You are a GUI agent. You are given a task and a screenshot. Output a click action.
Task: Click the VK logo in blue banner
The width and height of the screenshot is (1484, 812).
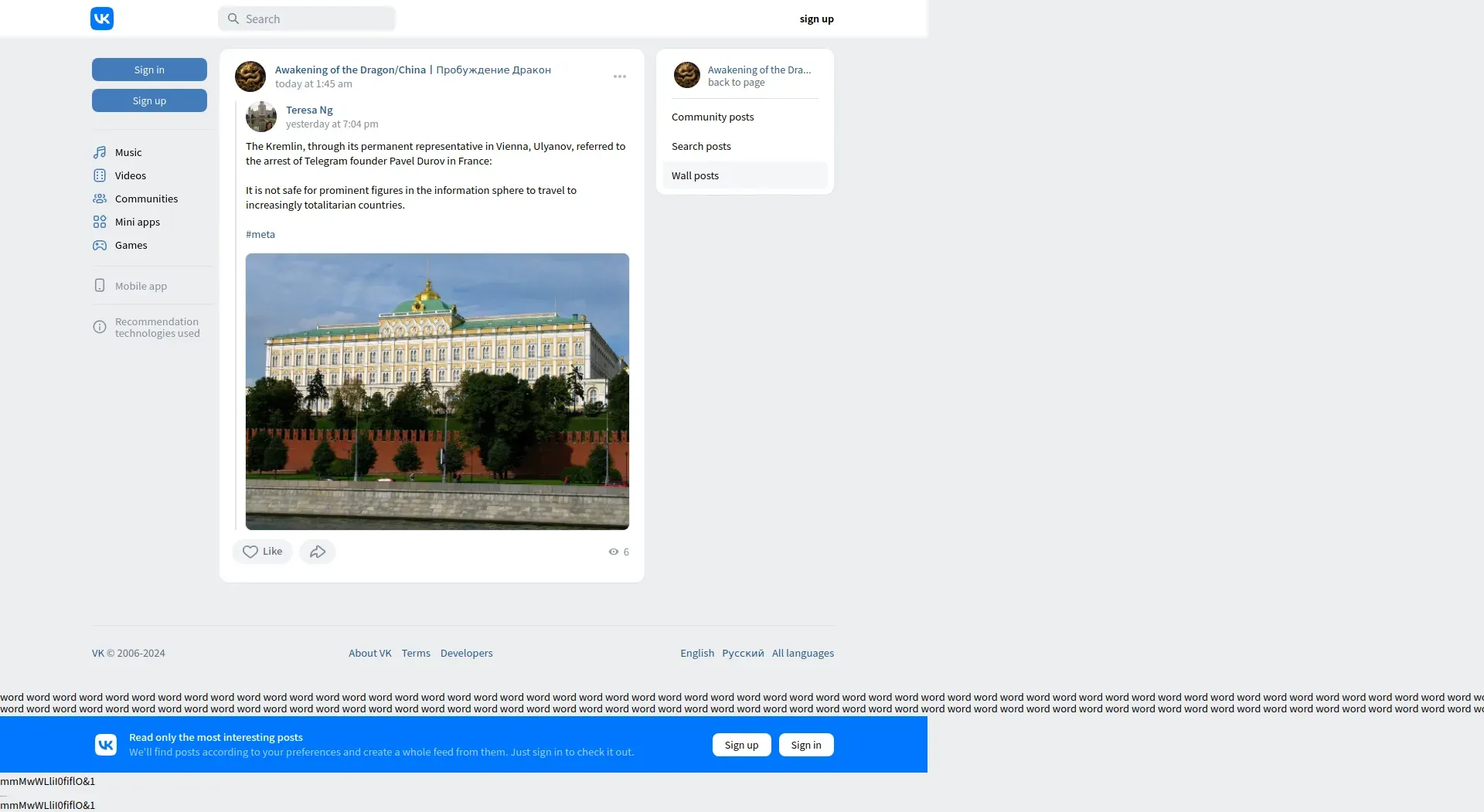tap(106, 745)
